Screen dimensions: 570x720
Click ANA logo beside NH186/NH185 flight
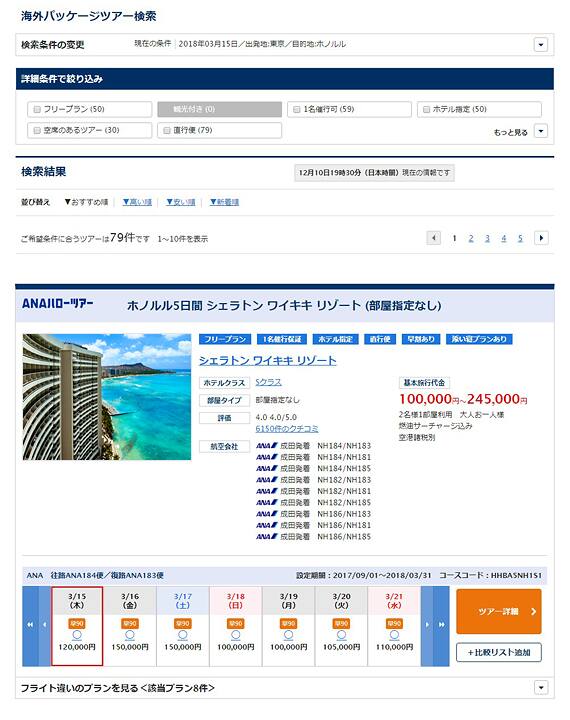coord(267,536)
